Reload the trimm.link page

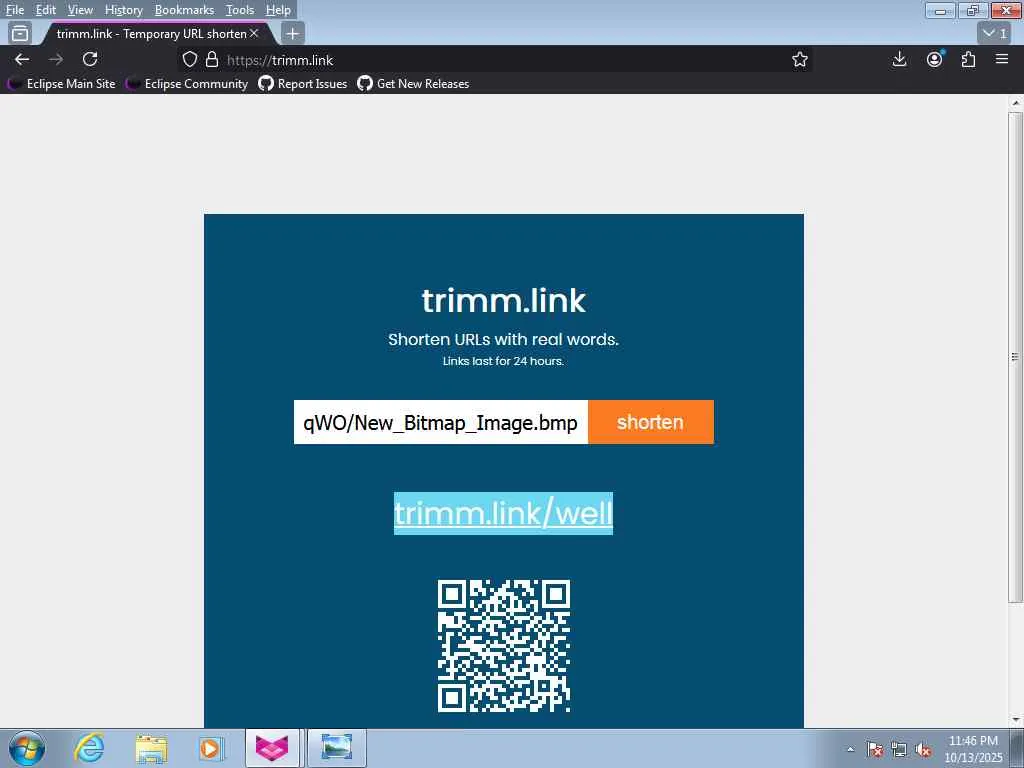(x=90, y=59)
